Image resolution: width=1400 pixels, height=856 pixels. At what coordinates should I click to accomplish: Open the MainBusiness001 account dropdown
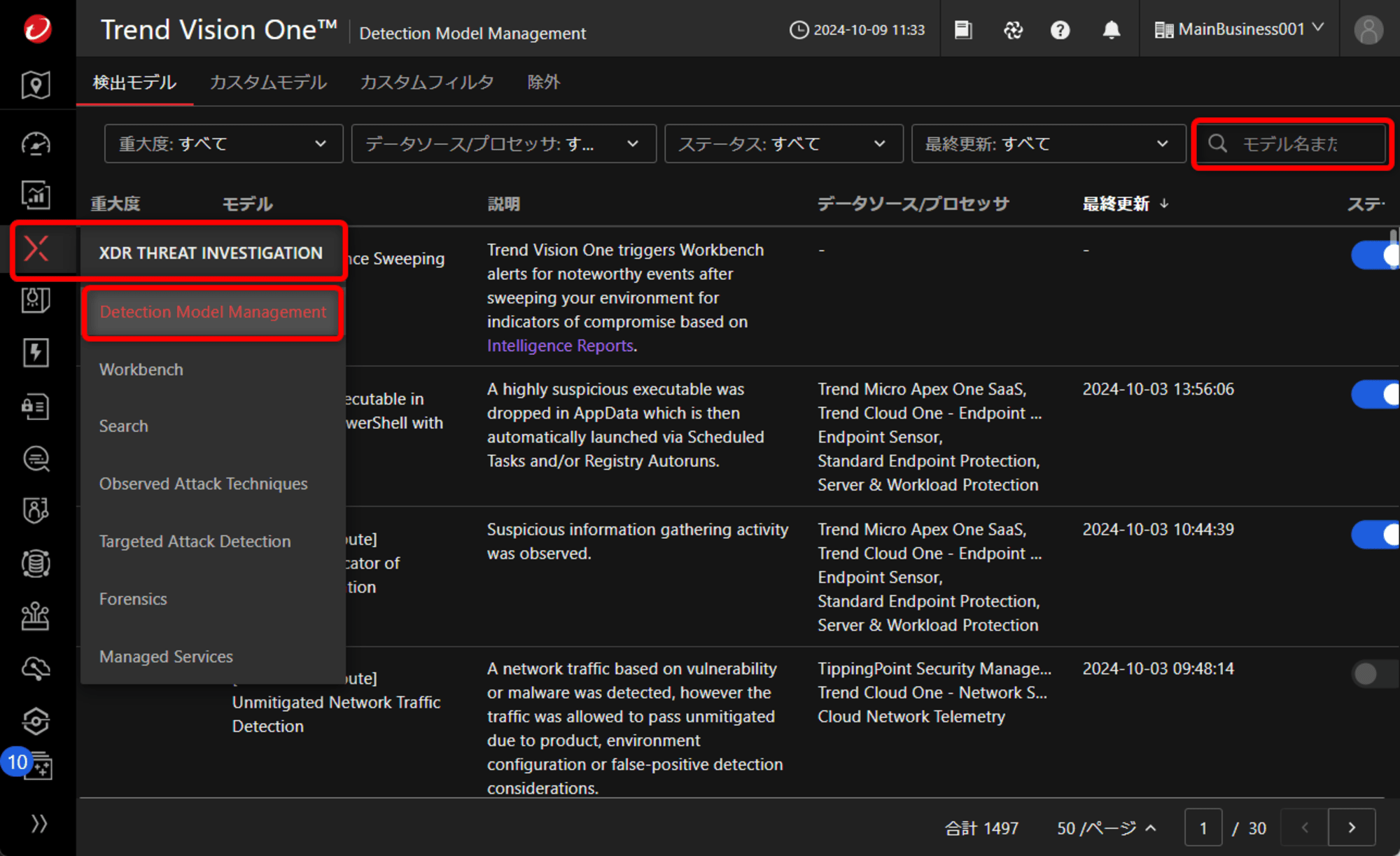click(x=1239, y=29)
